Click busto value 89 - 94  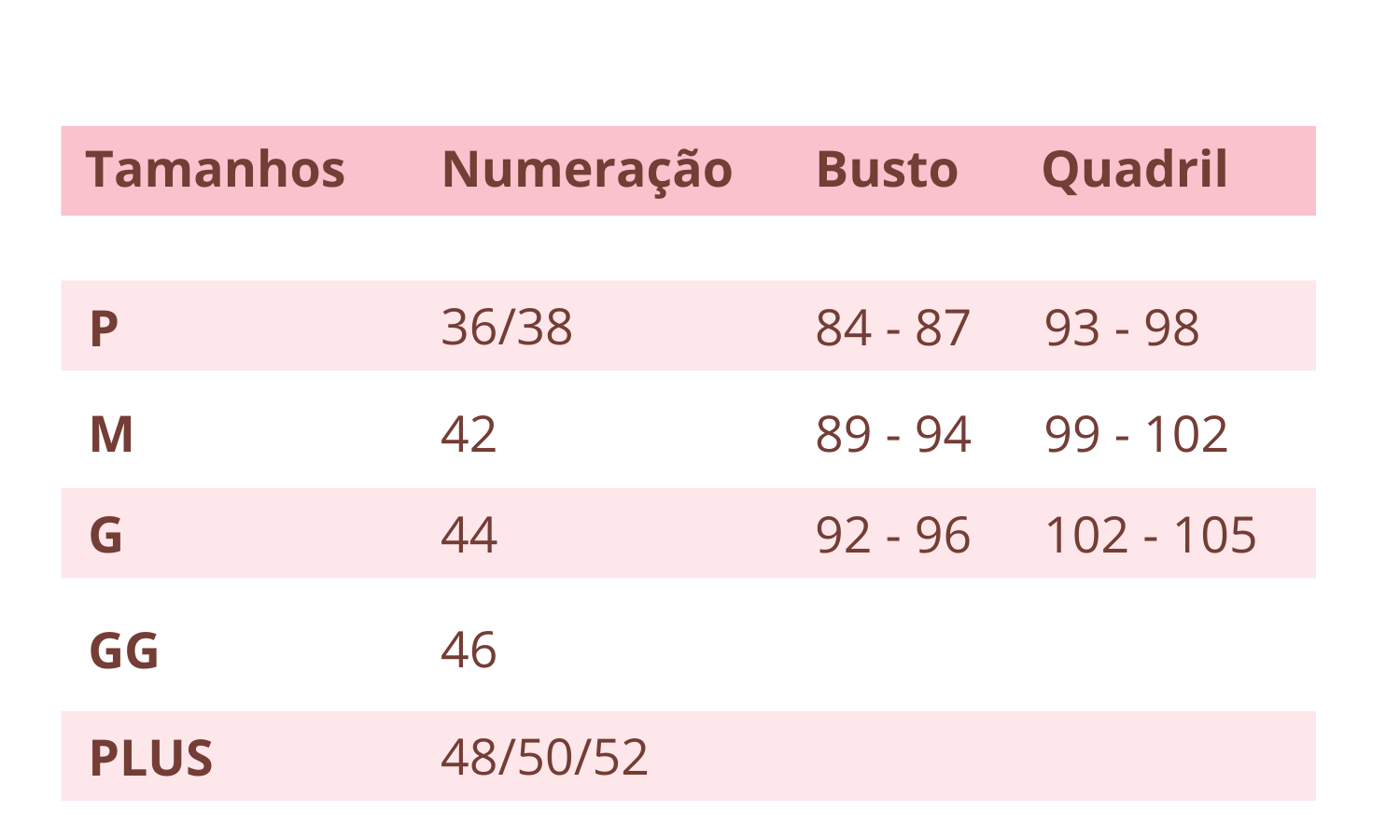pos(893,435)
